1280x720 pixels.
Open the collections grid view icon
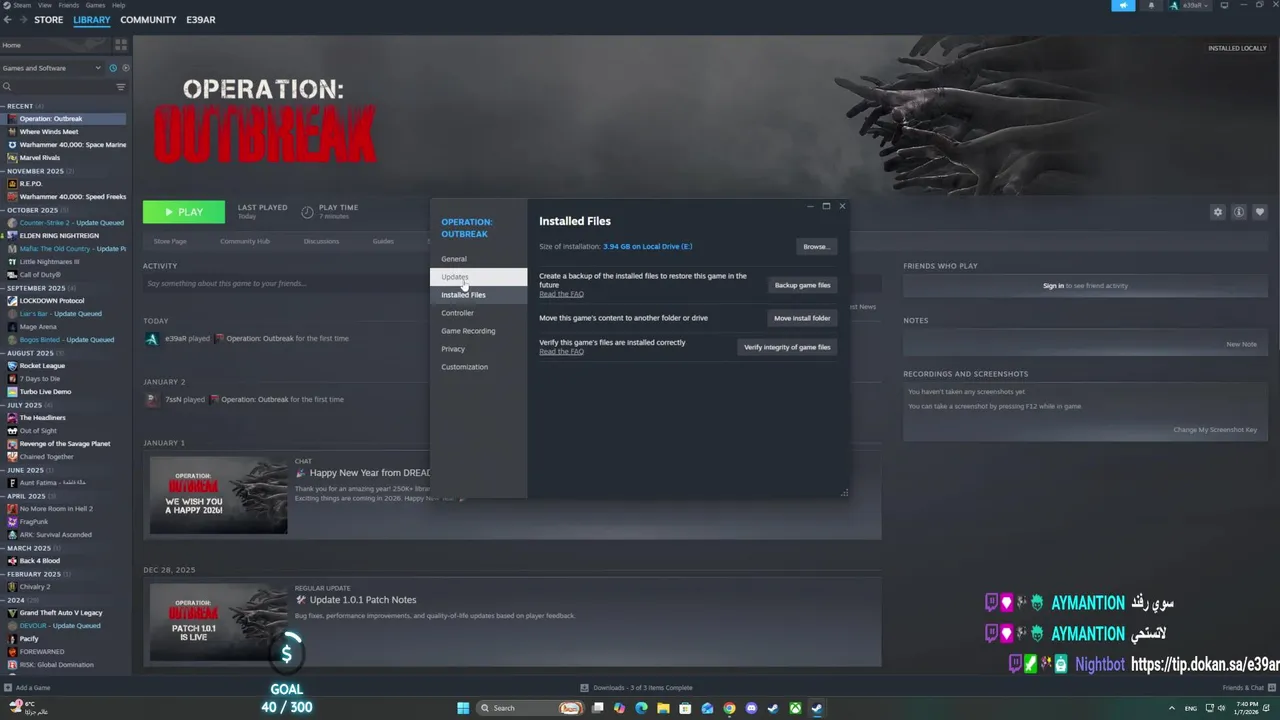pyautogui.click(x=121, y=45)
